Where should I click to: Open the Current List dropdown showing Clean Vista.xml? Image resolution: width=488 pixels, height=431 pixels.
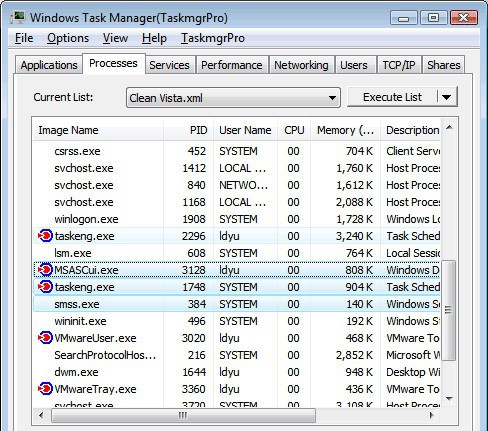pyautogui.click(x=233, y=98)
